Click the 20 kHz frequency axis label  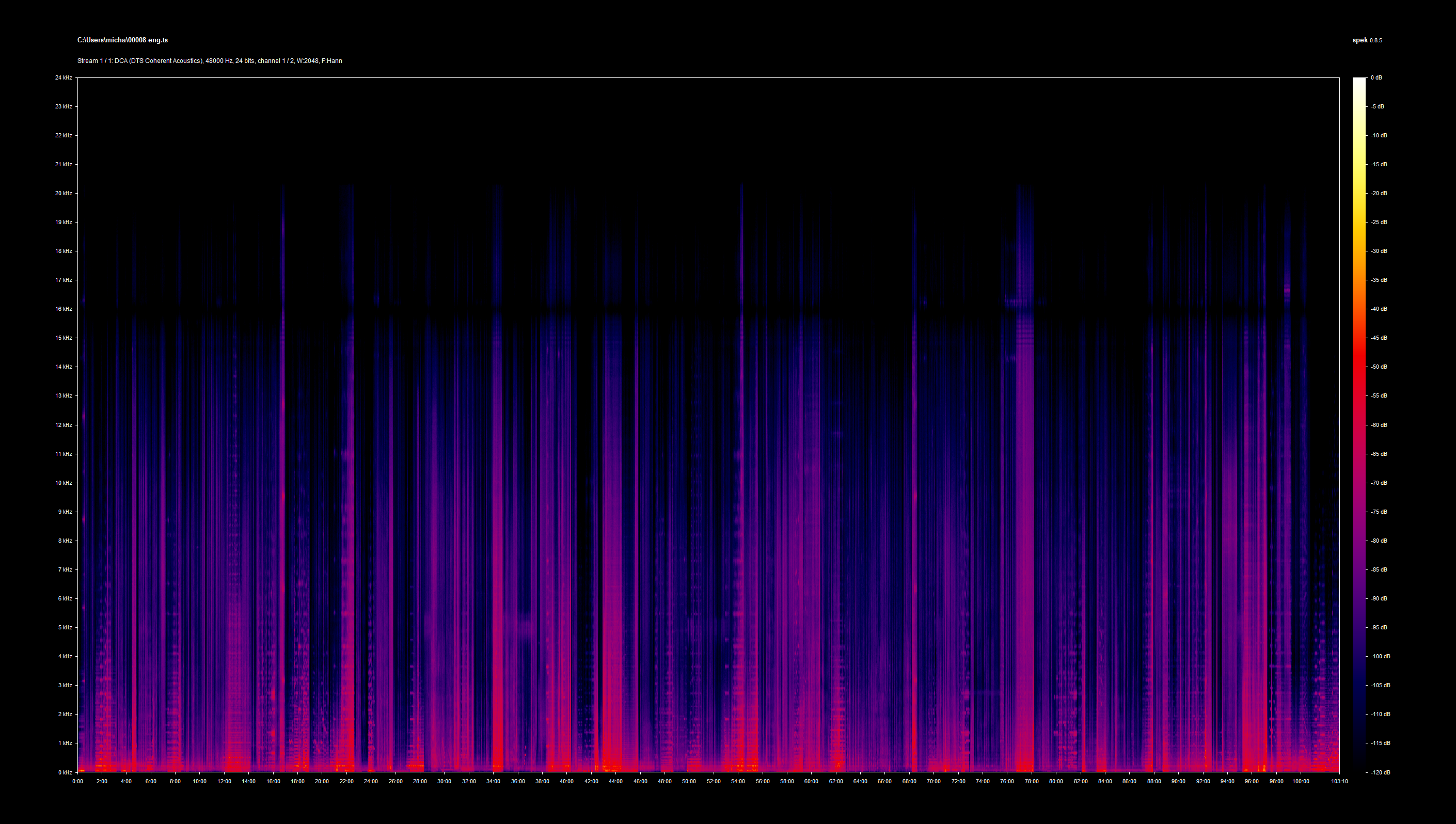click(x=64, y=194)
